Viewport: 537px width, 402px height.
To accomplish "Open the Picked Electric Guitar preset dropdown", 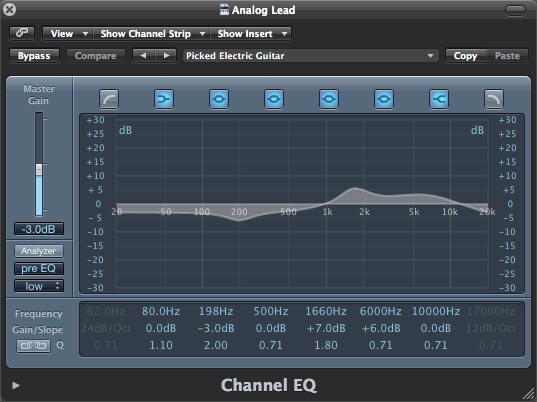I will coord(310,56).
